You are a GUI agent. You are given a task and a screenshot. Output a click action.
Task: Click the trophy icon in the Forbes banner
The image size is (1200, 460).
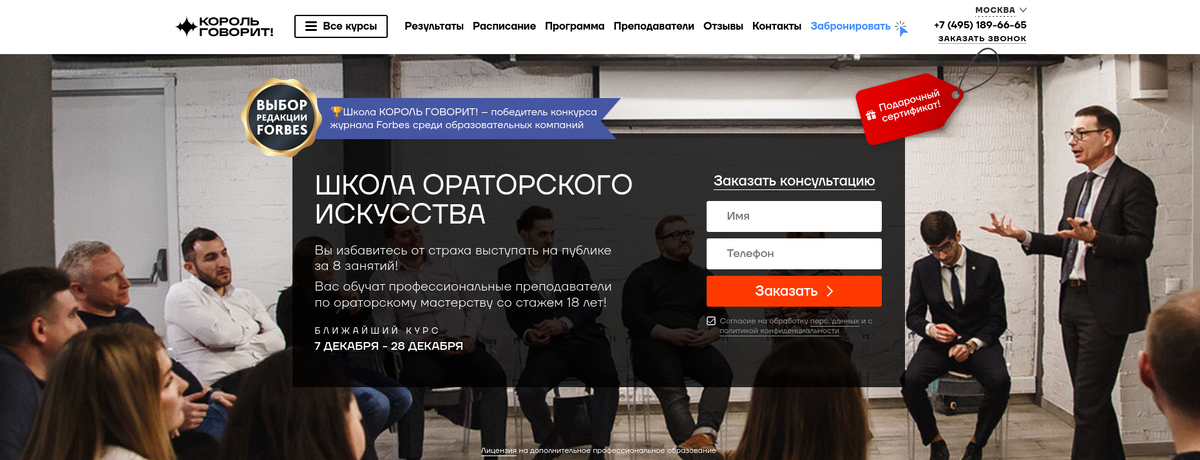point(336,111)
